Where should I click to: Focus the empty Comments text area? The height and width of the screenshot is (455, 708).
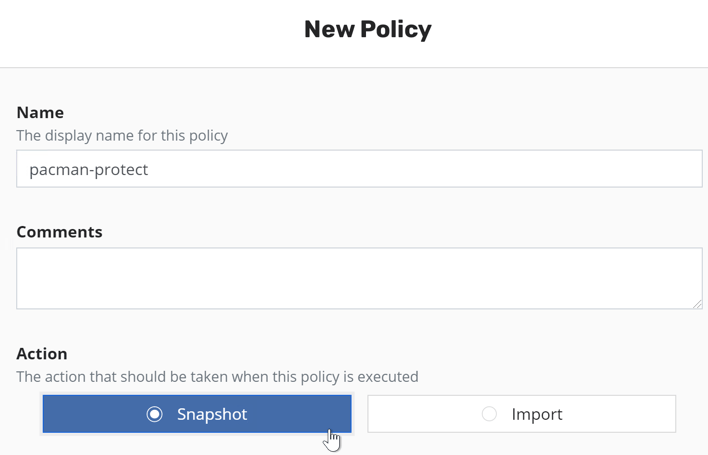pyautogui.click(x=359, y=278)
